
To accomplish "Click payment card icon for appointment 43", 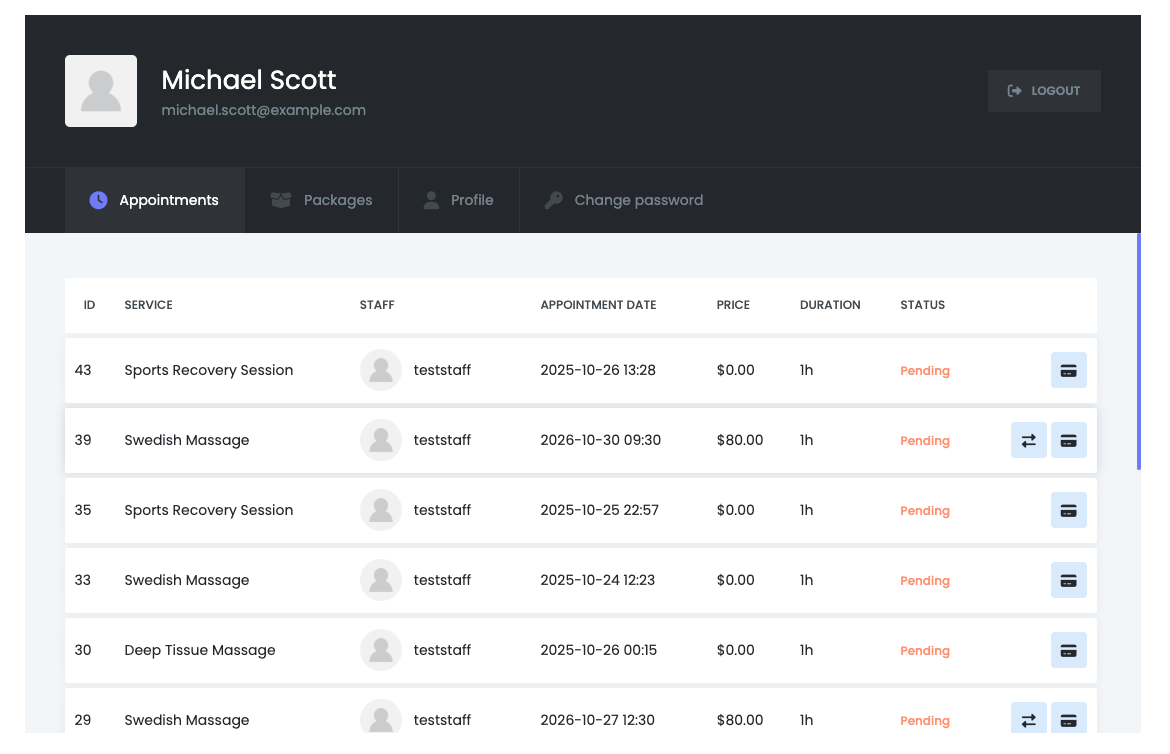I will tap(1068, 370).
